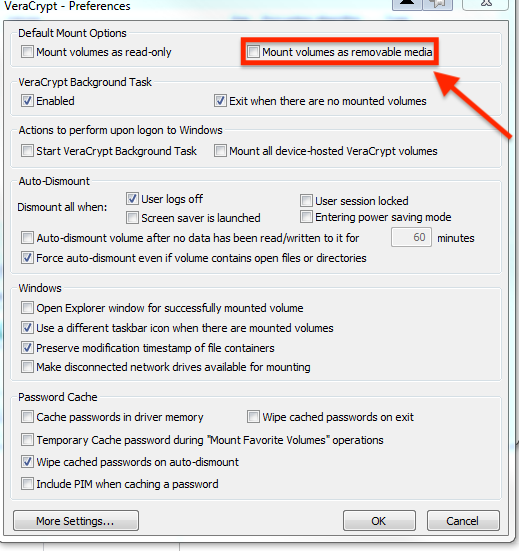Enable dismount when Screen saver is launched
519x551 pixels.
click(132, 218)
